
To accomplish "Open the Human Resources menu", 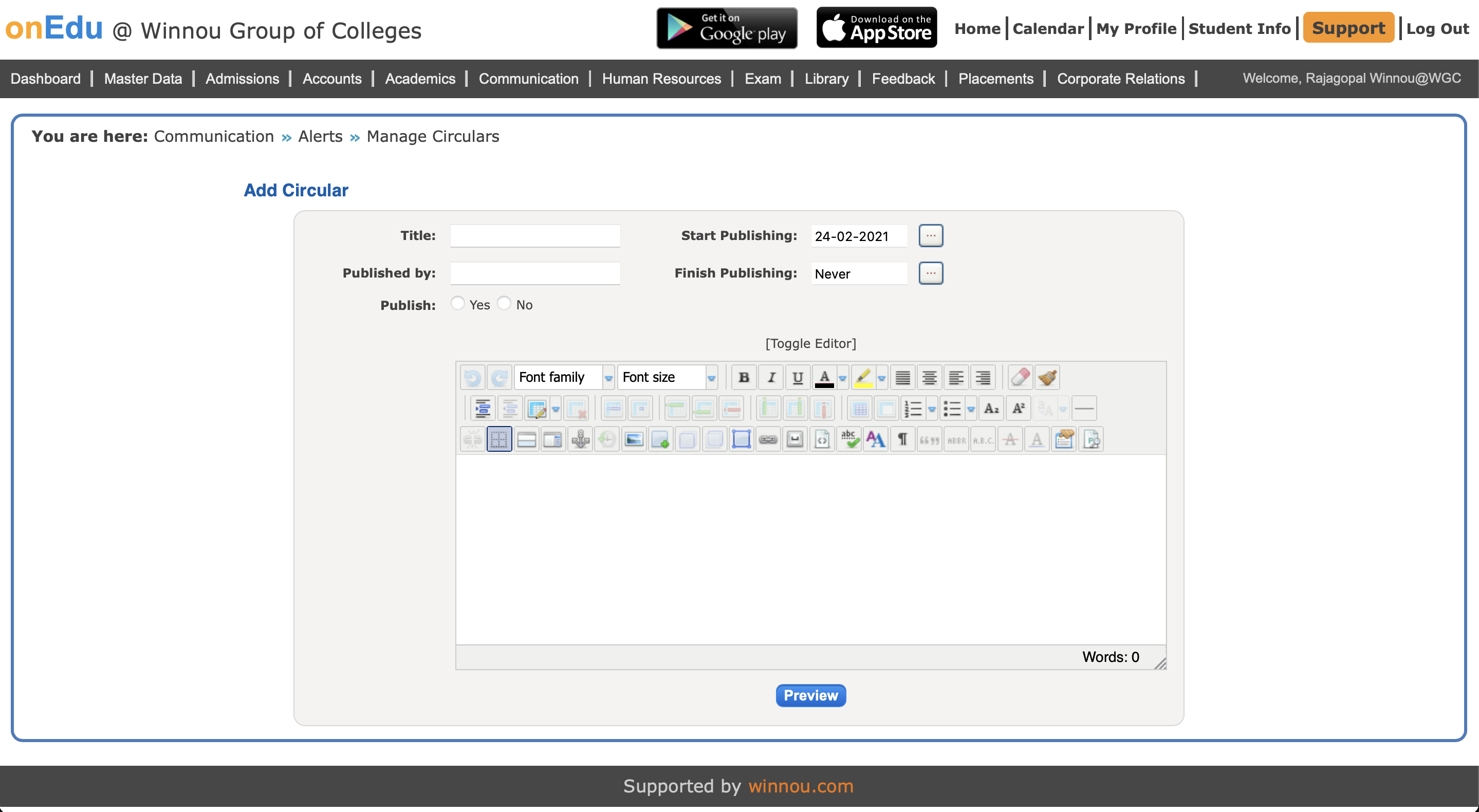I will coord(661,79).
